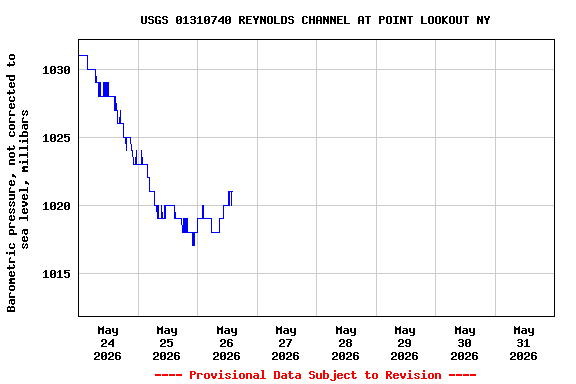Click the x-axis date 'May 31 2026'

click(x=523, y=343)
